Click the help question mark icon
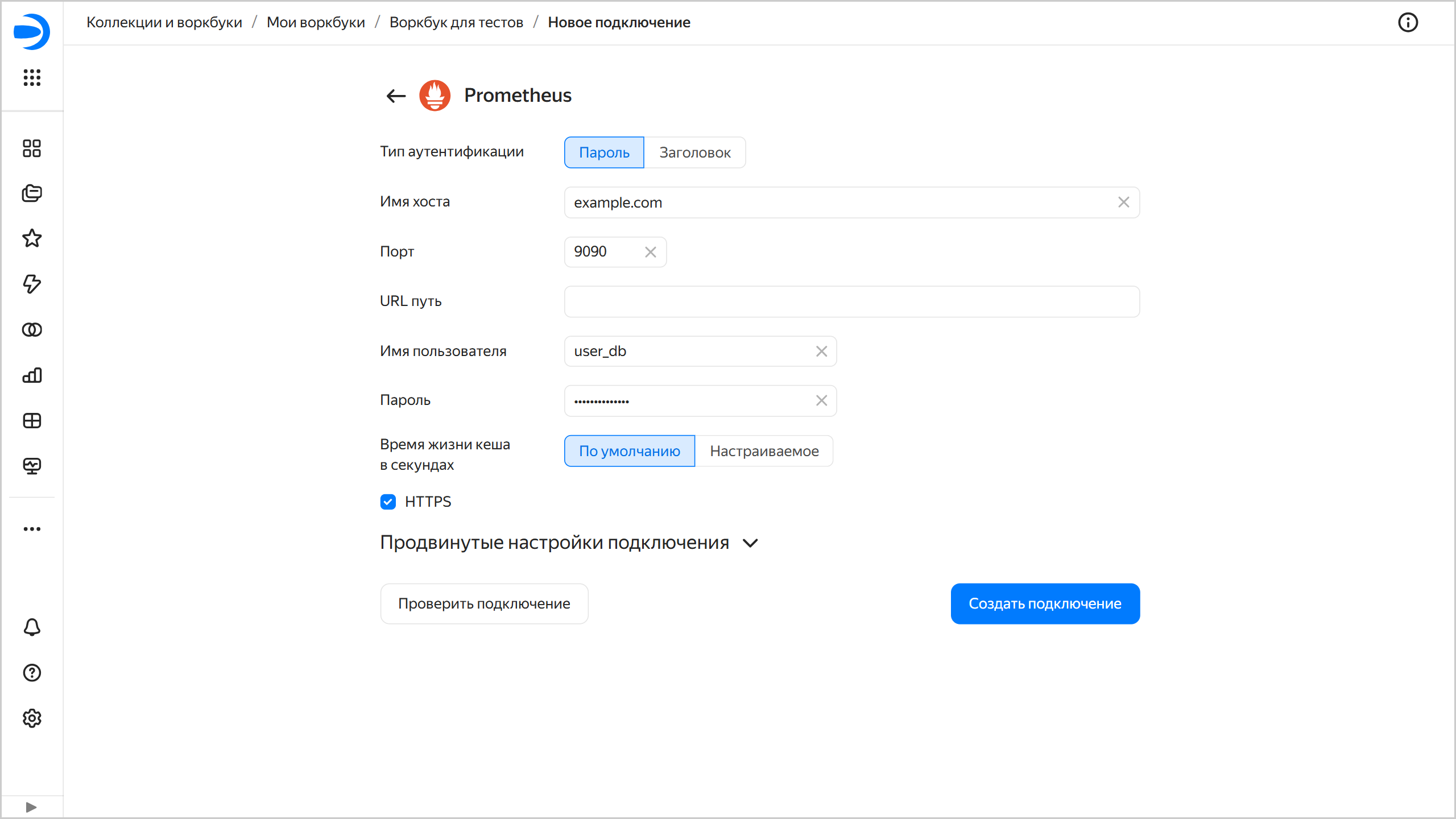Image resolution: width=1456 pixels, height=819 pixels. (x=32, y=673)
